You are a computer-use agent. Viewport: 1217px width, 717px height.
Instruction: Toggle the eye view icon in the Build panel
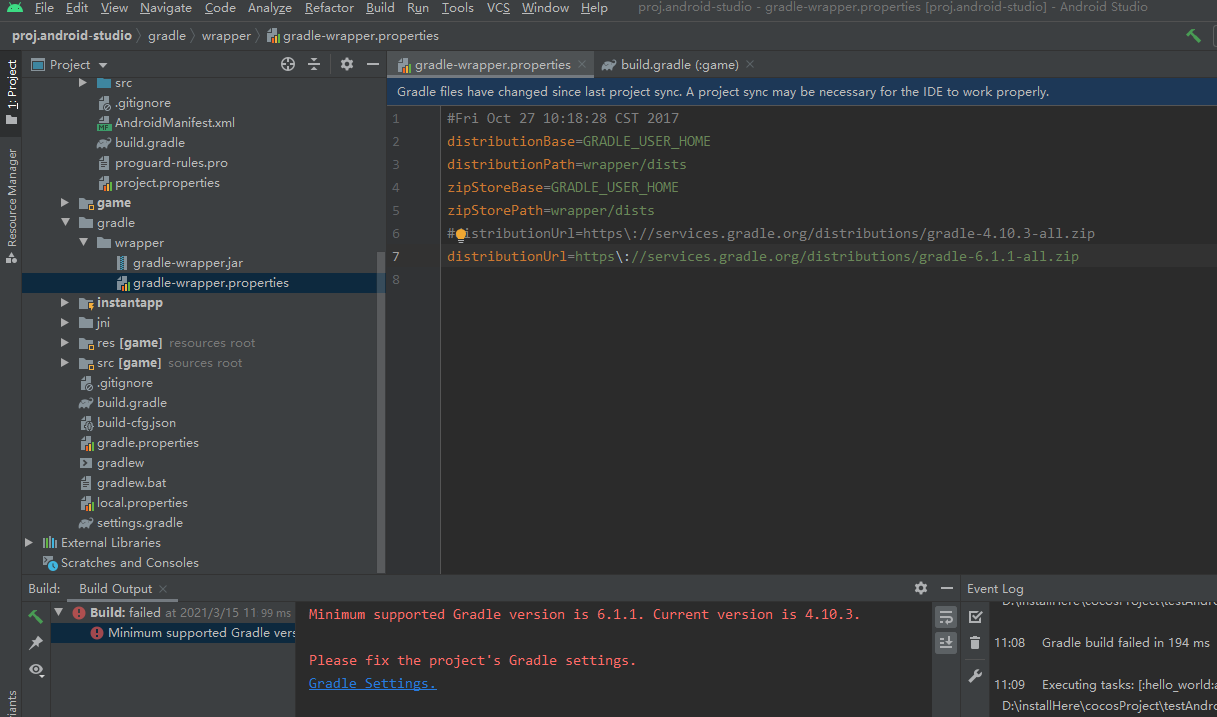[36, 670]
